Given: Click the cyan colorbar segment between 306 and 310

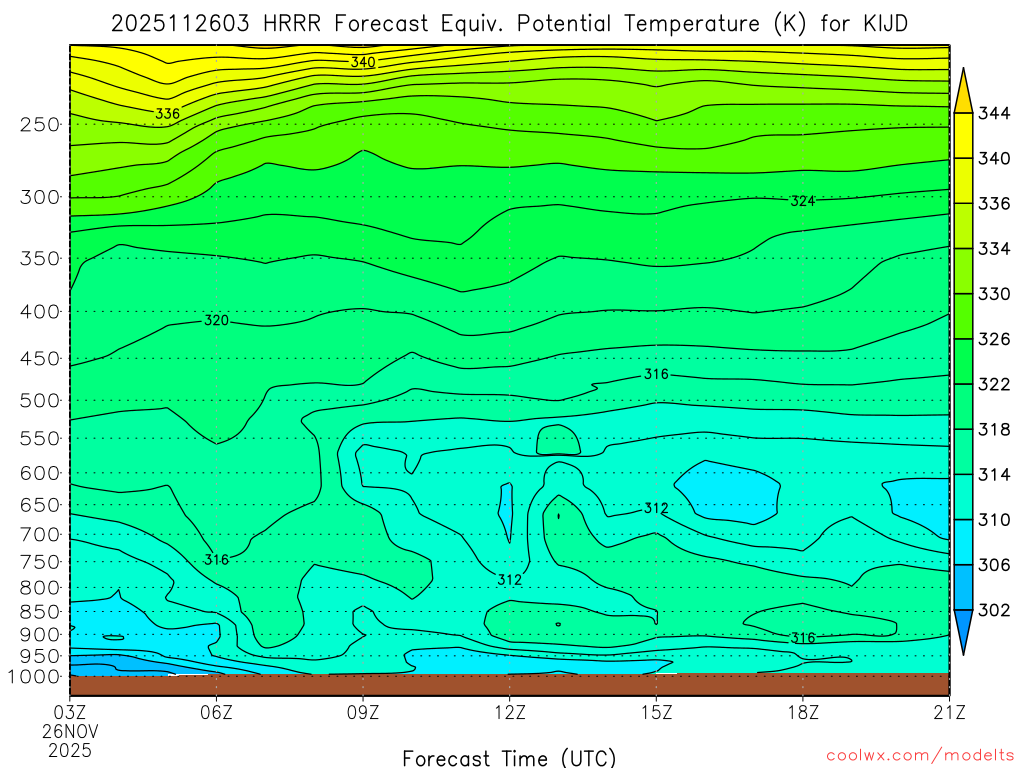Looking at the screenshot, I should point(963,542).
